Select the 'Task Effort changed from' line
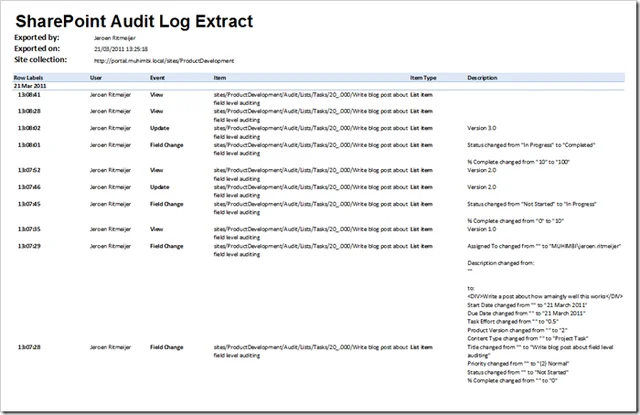 [513, 322]
